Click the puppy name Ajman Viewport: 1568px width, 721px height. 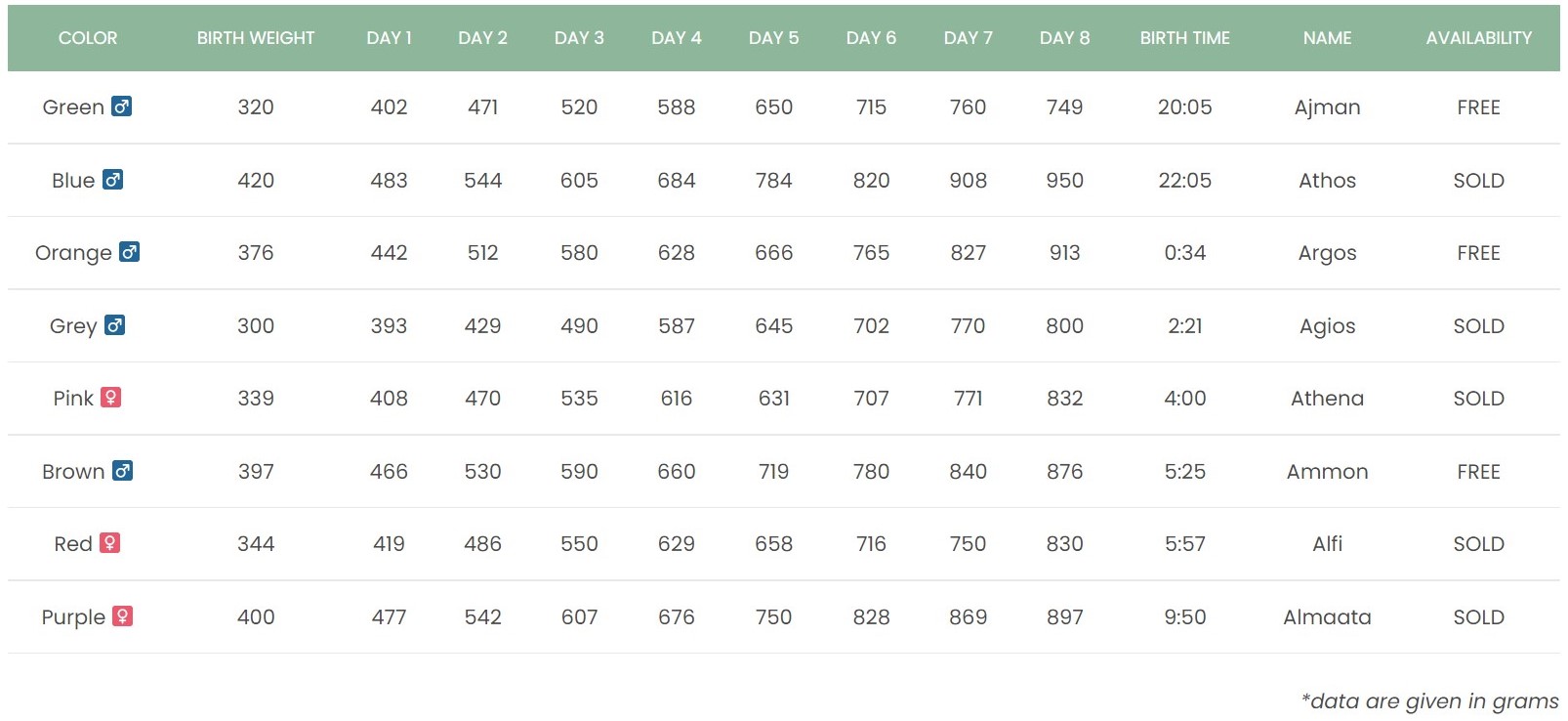tap(1327, 107)
